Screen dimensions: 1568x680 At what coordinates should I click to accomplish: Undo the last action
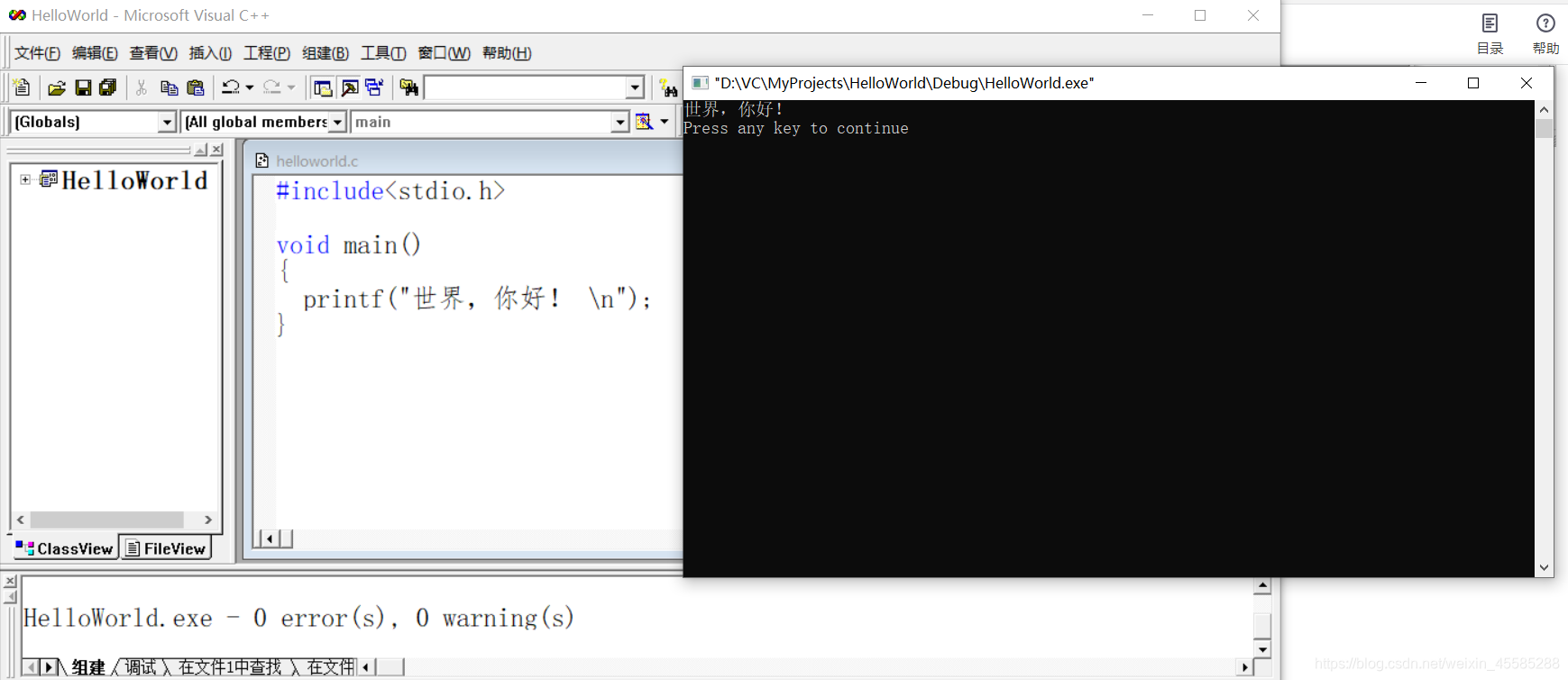pos(231,87)
